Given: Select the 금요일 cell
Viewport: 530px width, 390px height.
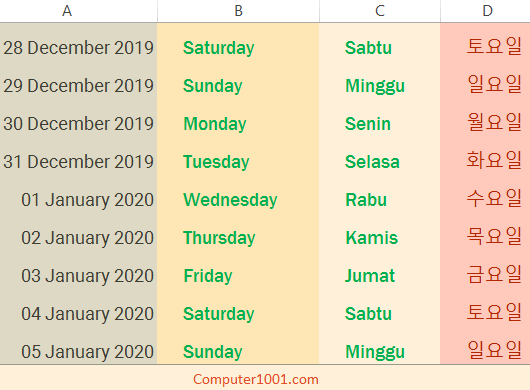Looking at the screenshot, I should click(485, 276).
